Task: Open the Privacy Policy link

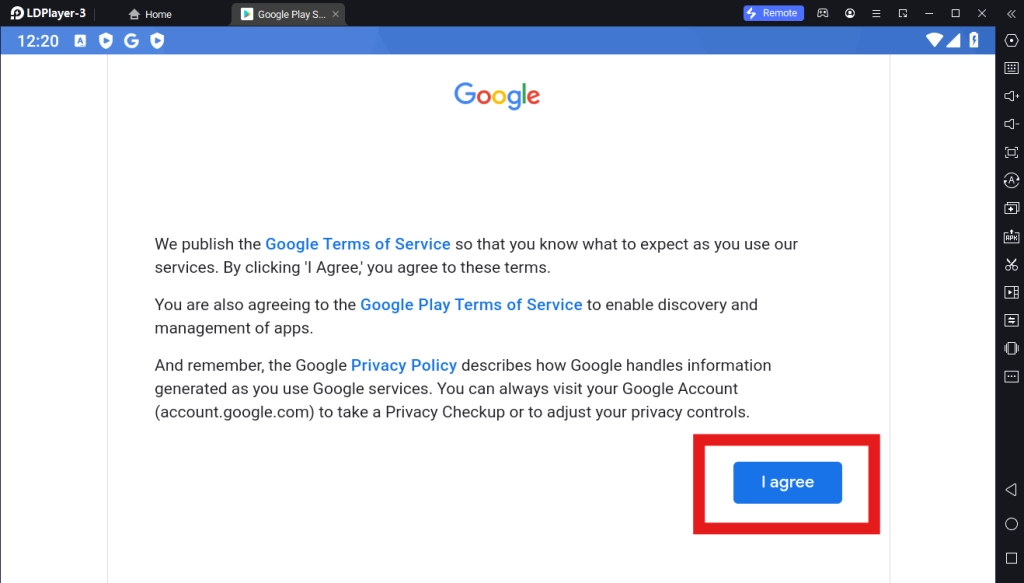Action: tap(403, 365)
